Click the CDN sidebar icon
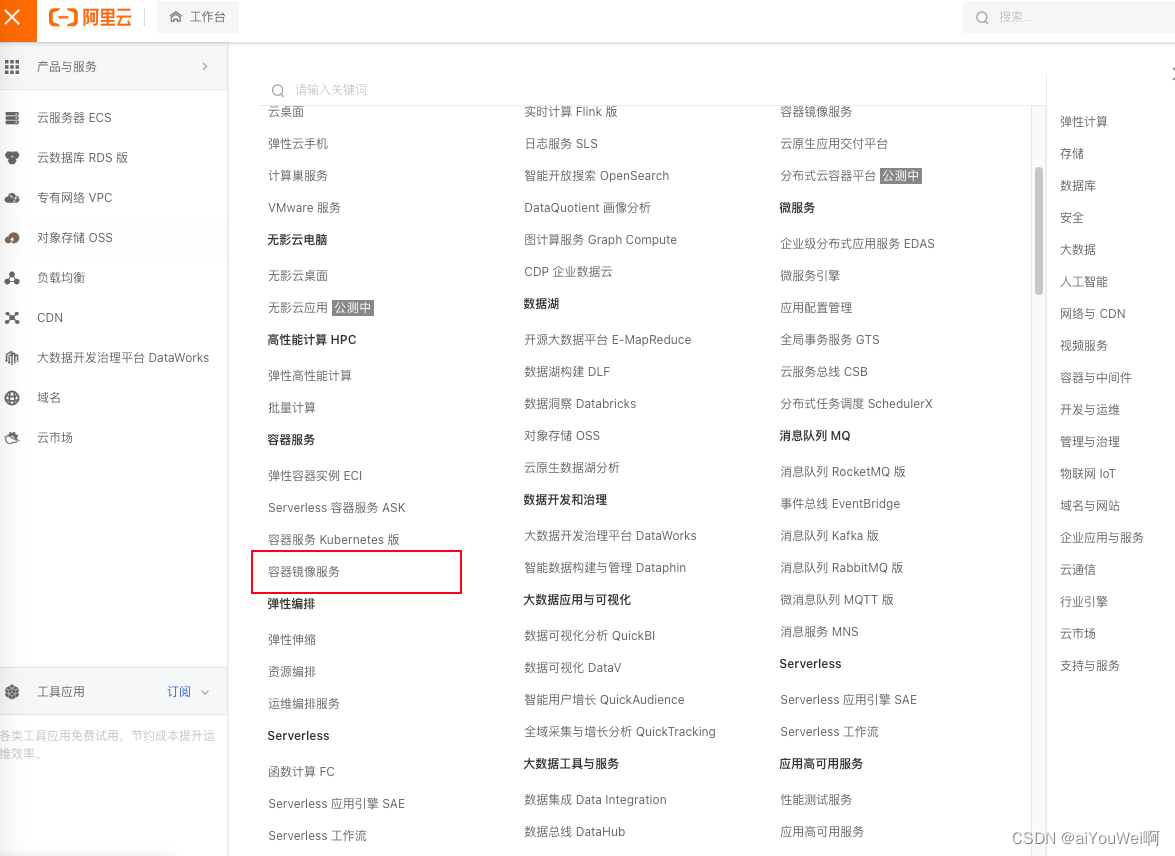1175x856 pixels. click(12, 318)
